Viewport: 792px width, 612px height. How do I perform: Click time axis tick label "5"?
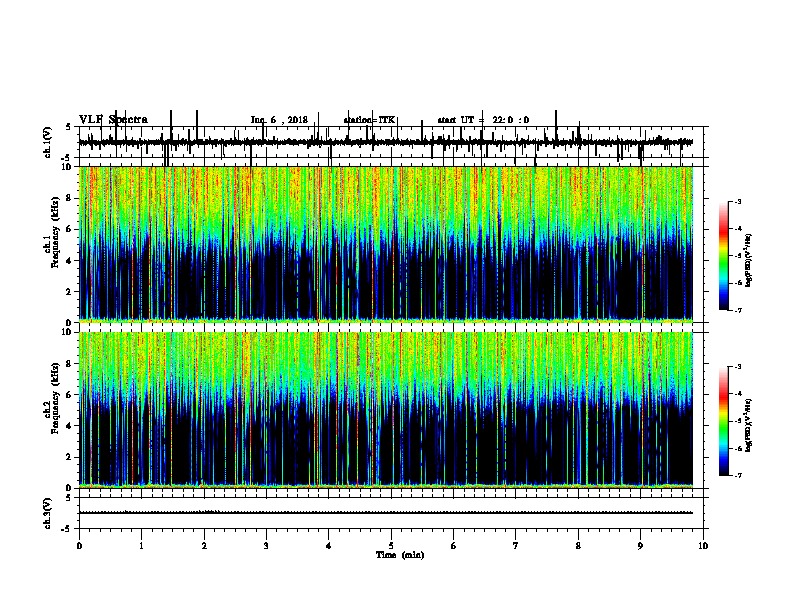(x=391, y=546)
